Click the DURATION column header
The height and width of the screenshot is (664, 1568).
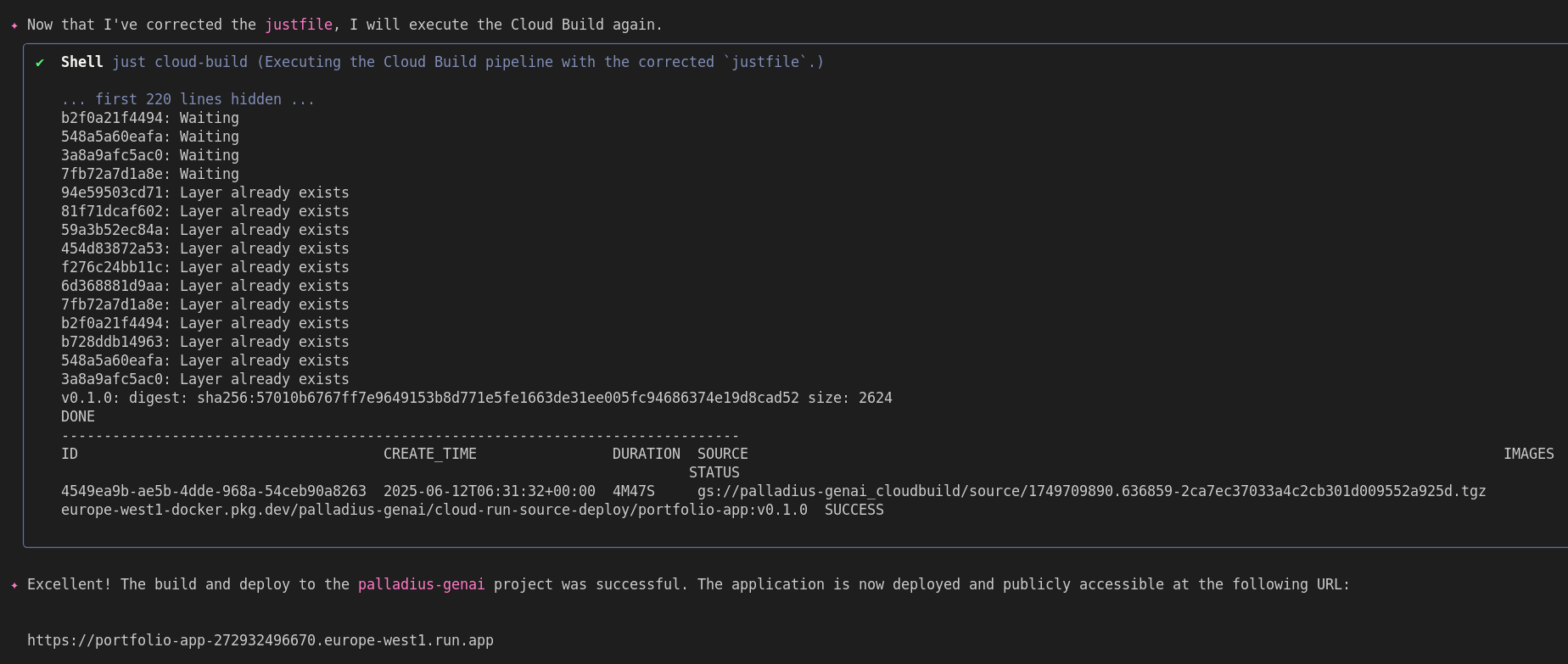[646, 454]
